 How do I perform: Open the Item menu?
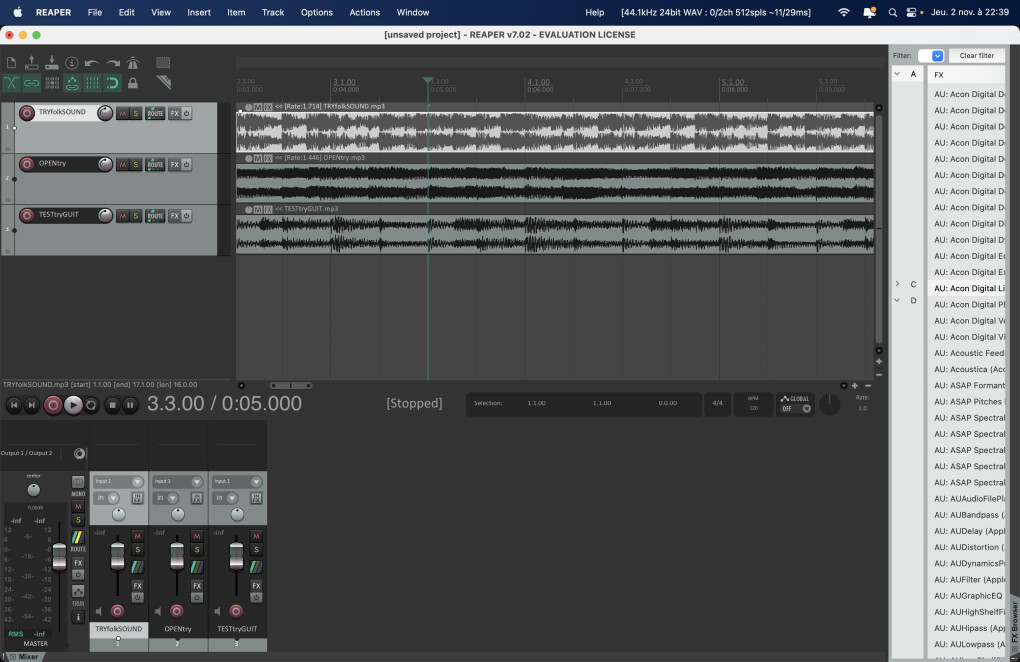(x=236, y=12)
